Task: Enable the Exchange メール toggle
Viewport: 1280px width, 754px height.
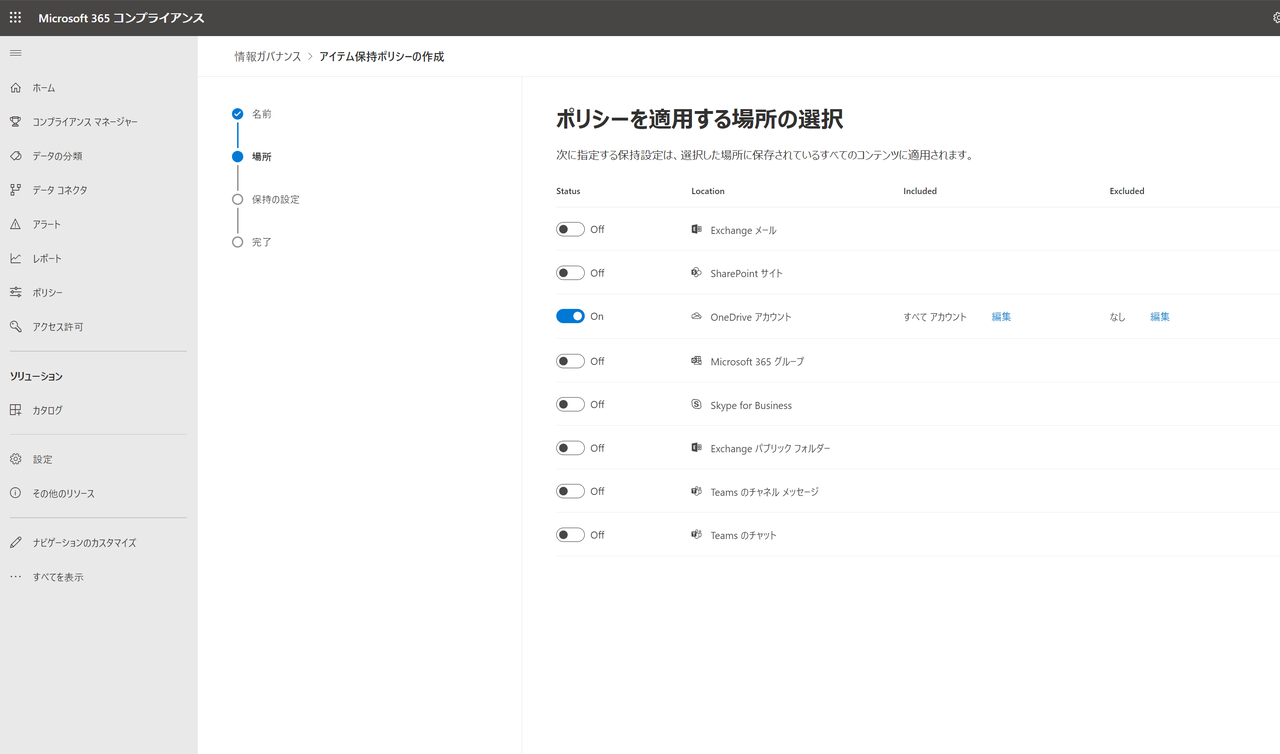Action: click(x=570, y=229)
